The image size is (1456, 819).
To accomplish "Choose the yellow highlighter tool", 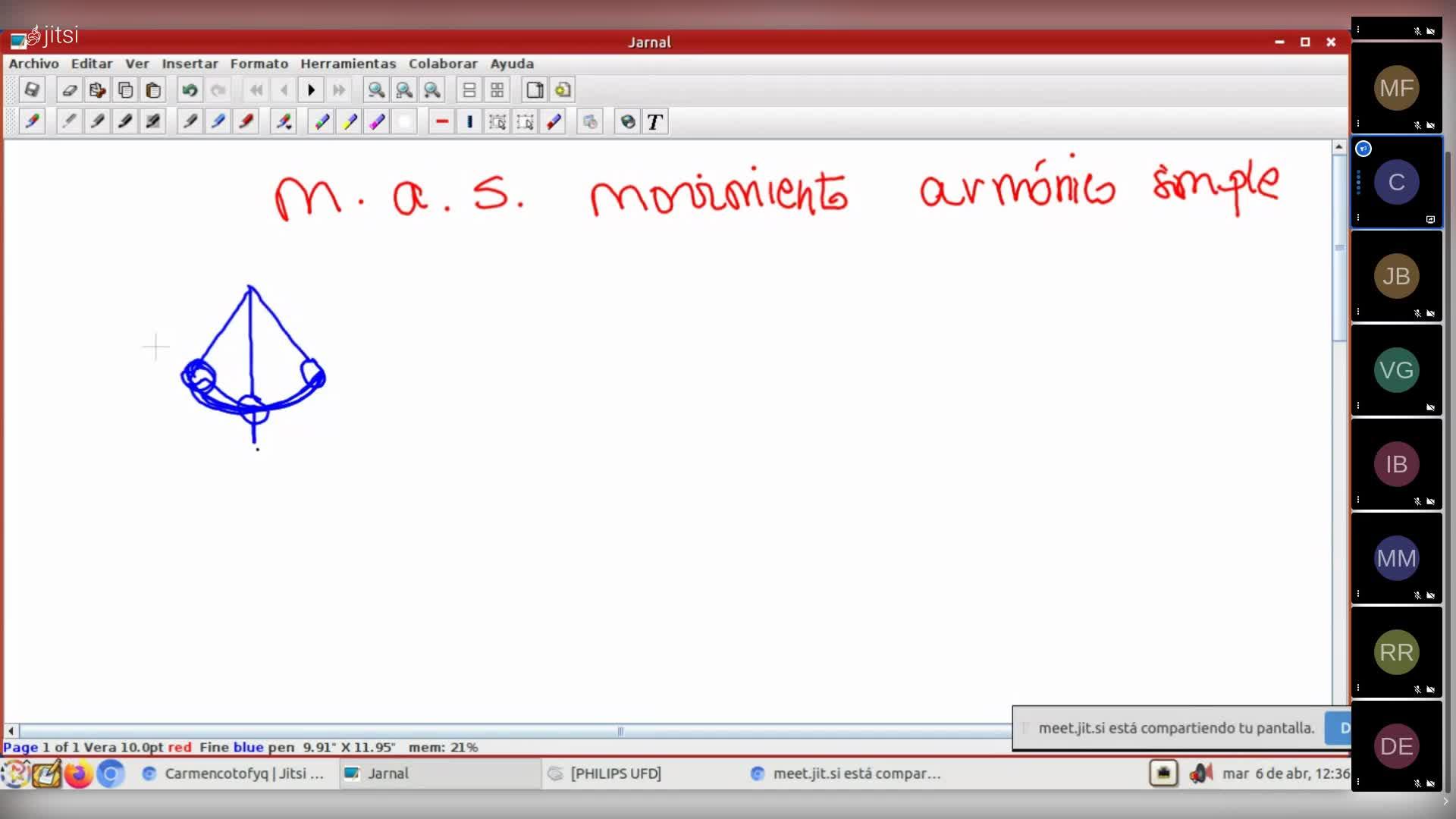I will point(350,122).
